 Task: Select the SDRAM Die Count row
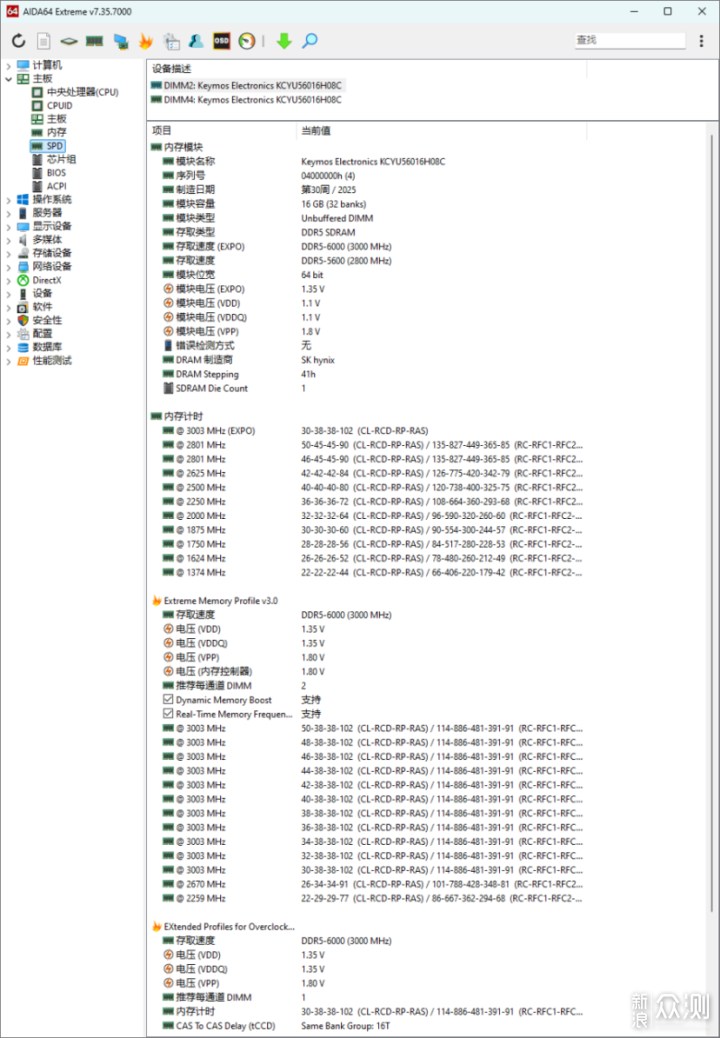235,389
